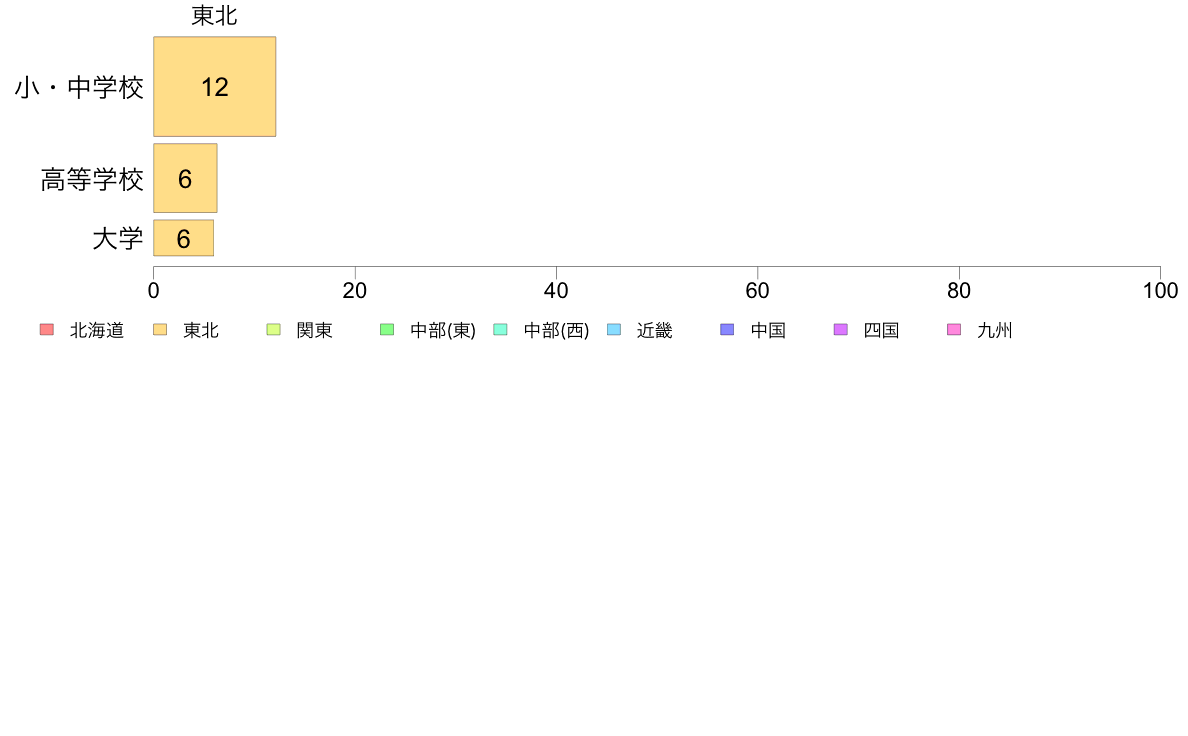
Task: Click the 100 tick on the axis
Action: click(x=1160, y=290)
